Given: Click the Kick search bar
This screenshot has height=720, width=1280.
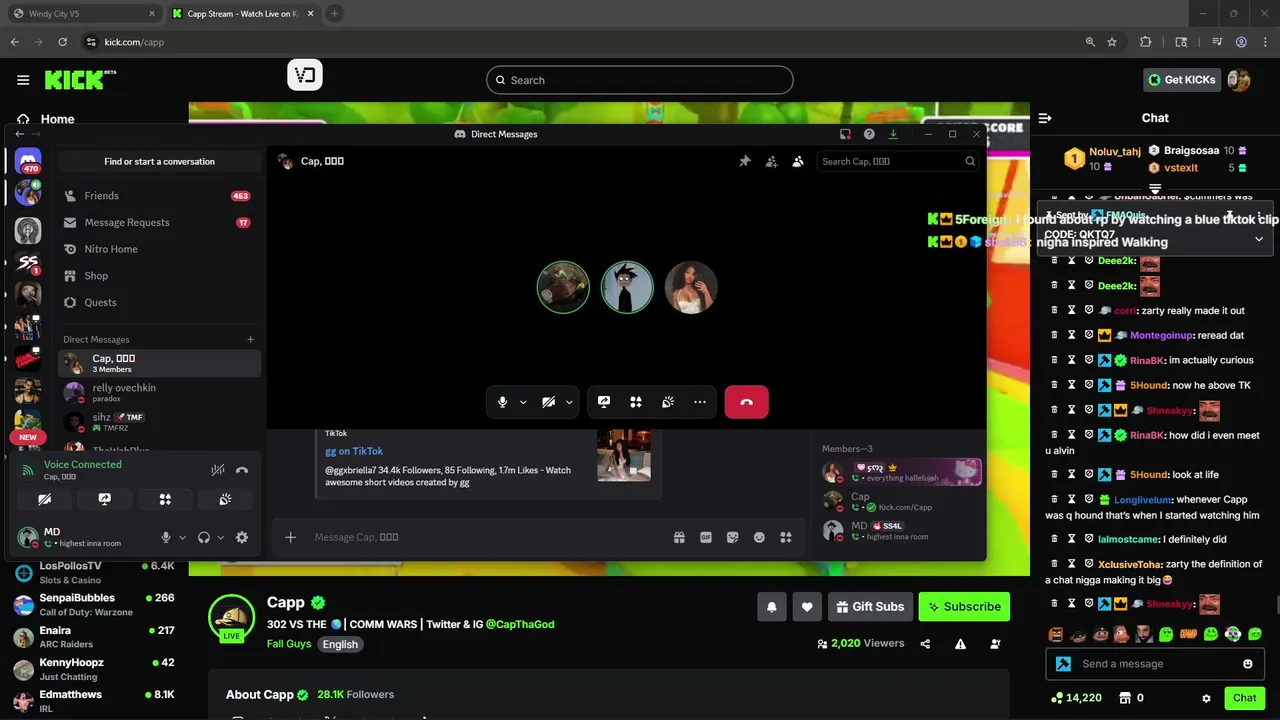Looking at the screenshot, I should coord(640,80).
